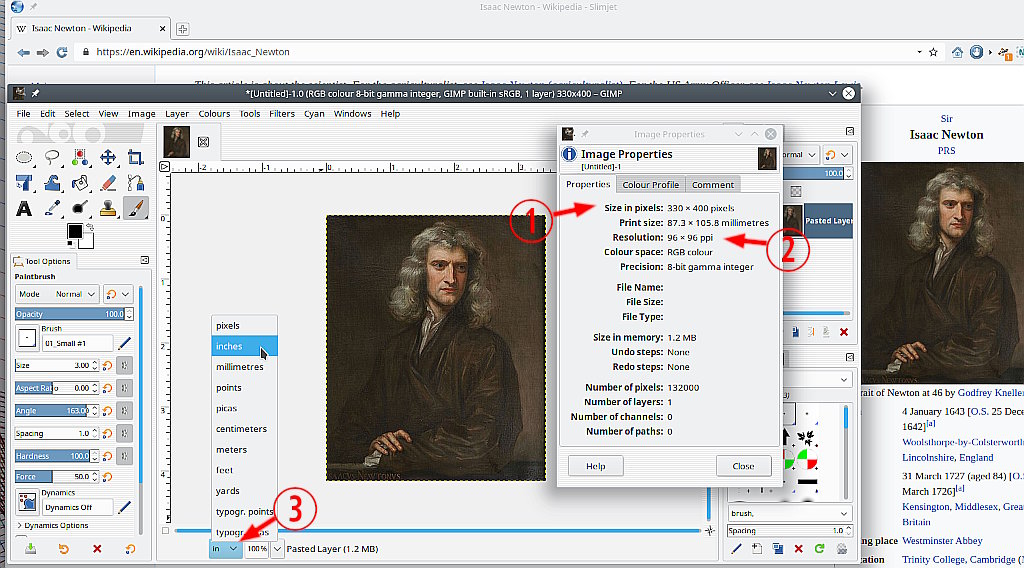The width and height of the screenshot is (1024, 568).
Task: Select the Free Select lasso tool
Action: tap(52, 158)
